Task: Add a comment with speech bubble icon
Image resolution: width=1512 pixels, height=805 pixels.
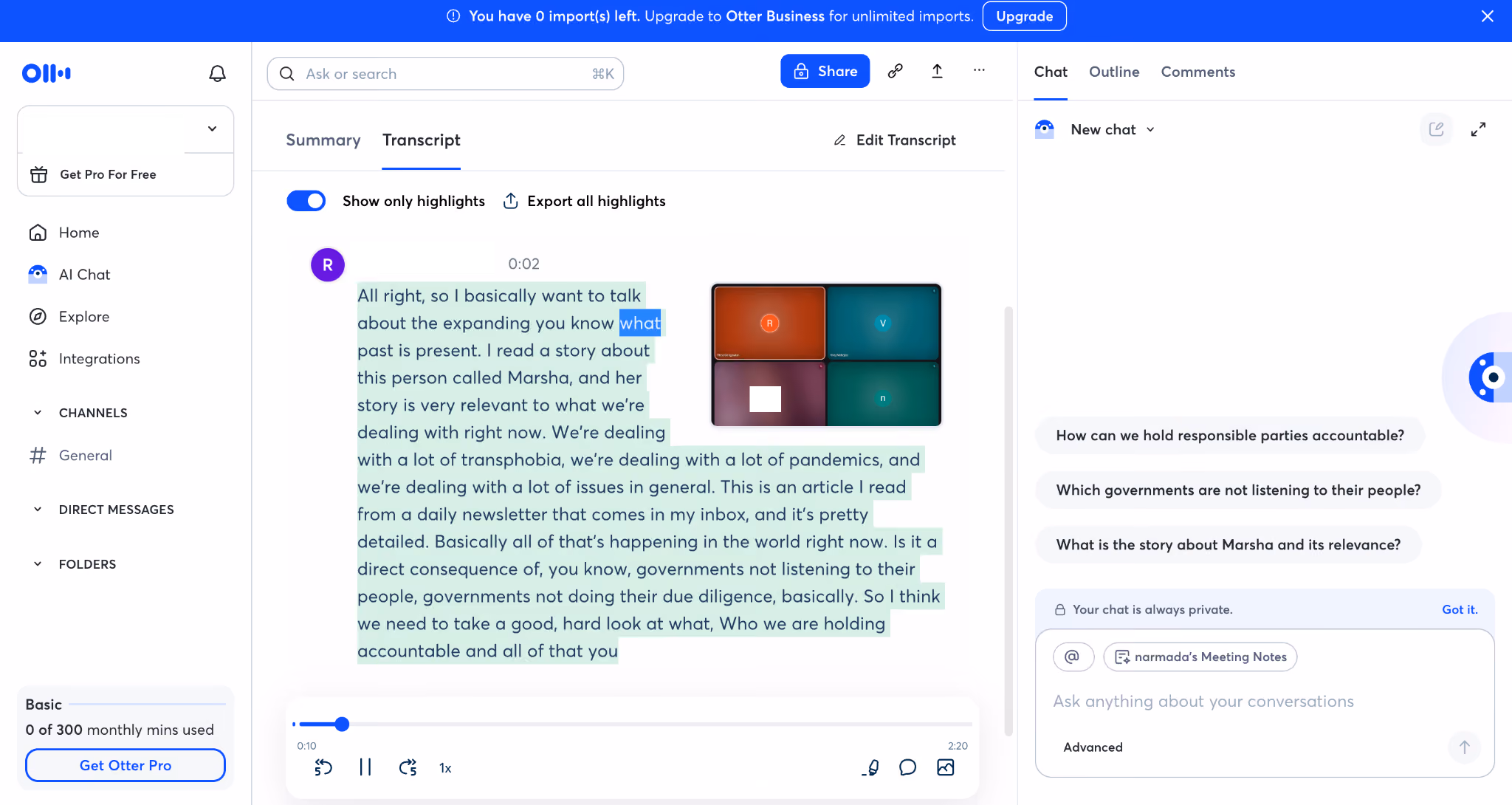Action: [x=907, y=767]
